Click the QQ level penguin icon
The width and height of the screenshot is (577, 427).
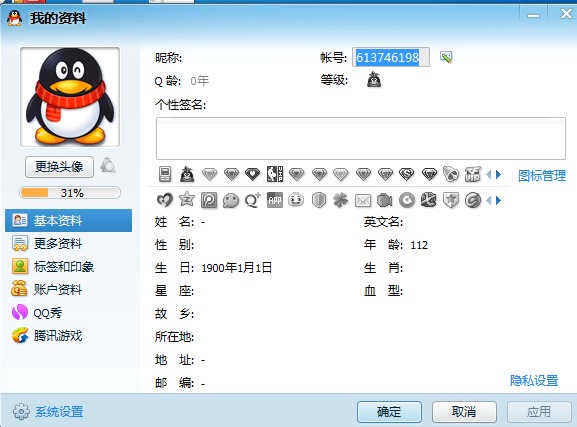tap(374, 80)
